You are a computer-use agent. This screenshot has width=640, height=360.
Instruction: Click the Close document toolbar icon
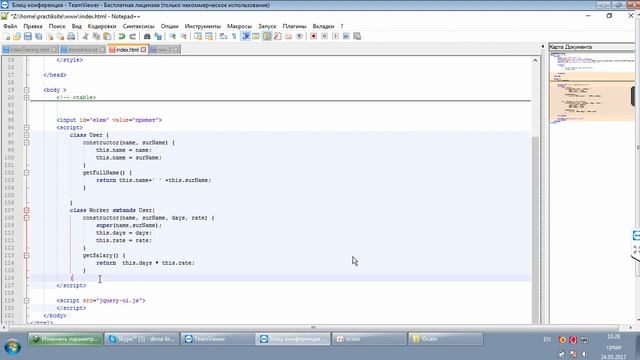click(x=50, y=36)
